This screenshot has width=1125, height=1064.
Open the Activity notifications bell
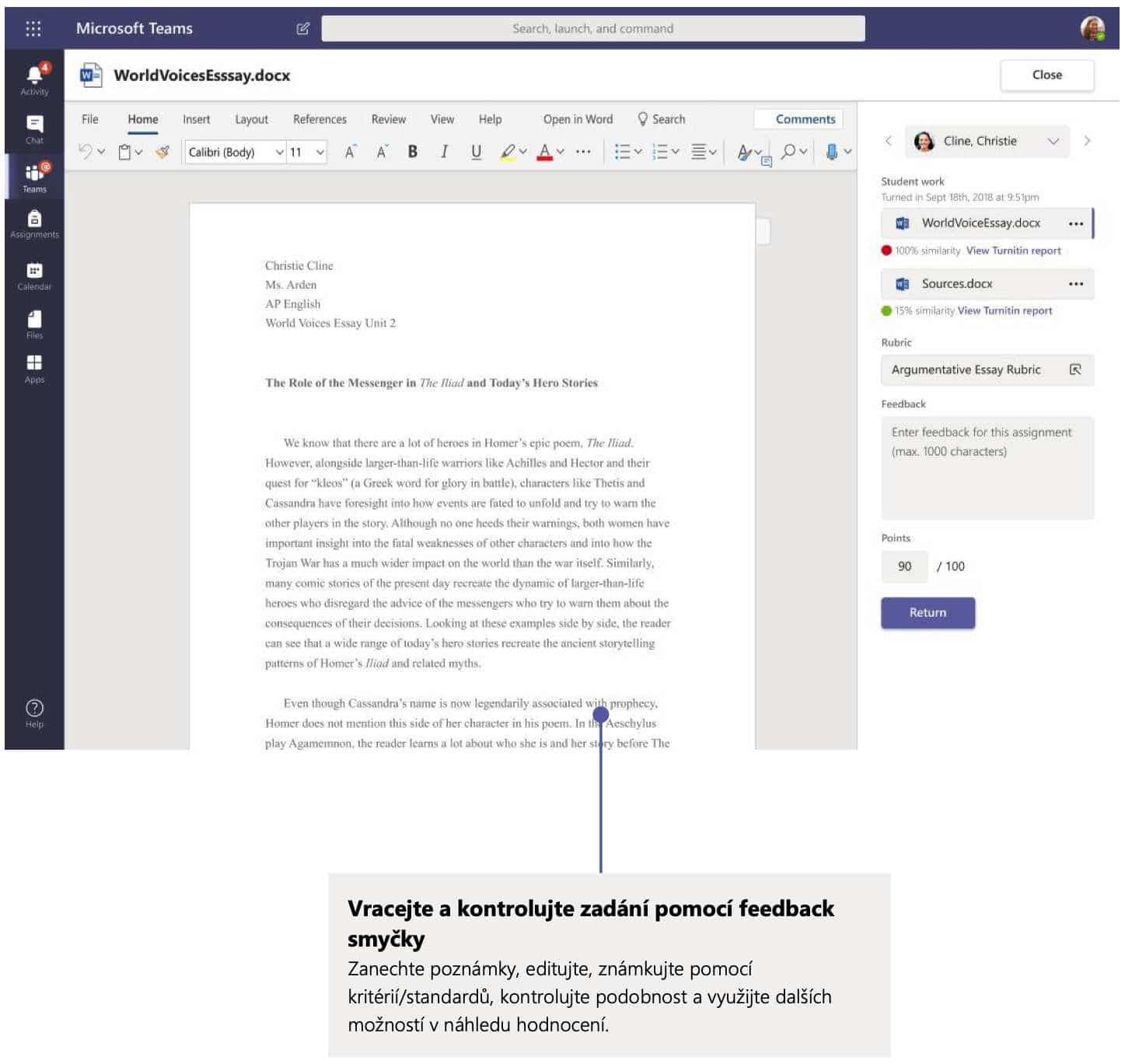34,79
